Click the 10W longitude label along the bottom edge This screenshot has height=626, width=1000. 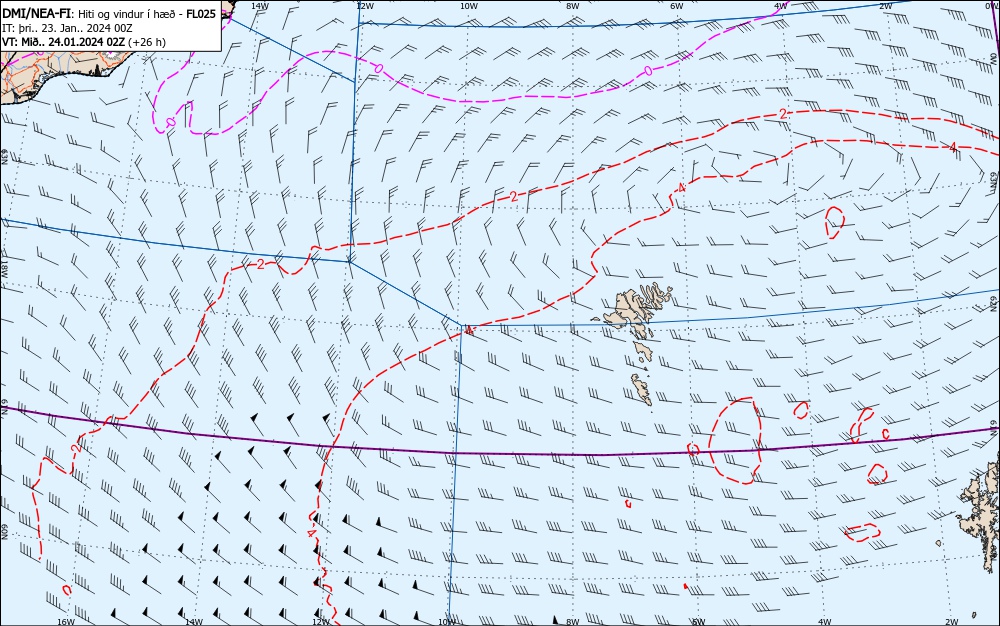coord(447,622)
